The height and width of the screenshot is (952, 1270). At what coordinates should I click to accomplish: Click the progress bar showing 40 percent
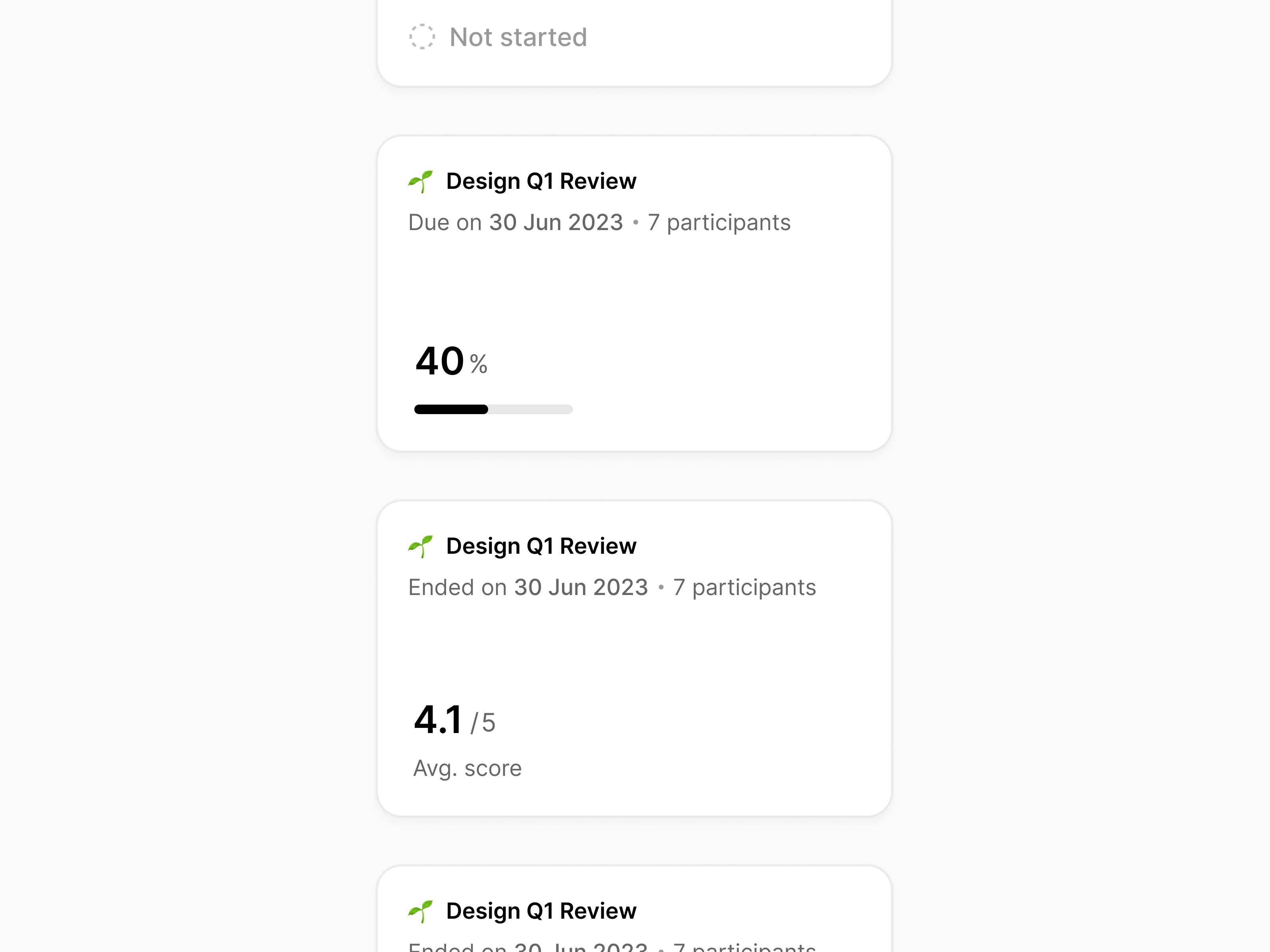493,409
